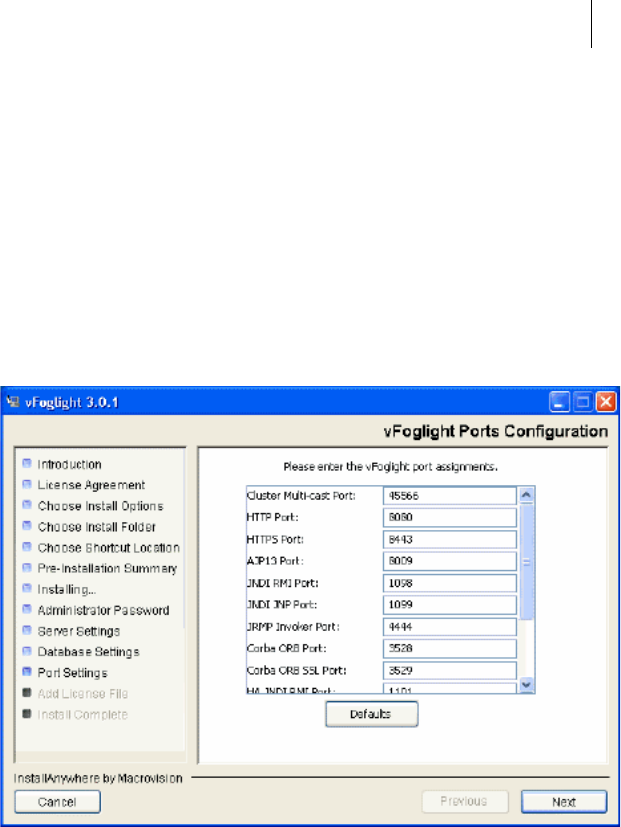Click the JNDI RMI Port field
Viewport: 621px width, 827px height.
[450, 583]
